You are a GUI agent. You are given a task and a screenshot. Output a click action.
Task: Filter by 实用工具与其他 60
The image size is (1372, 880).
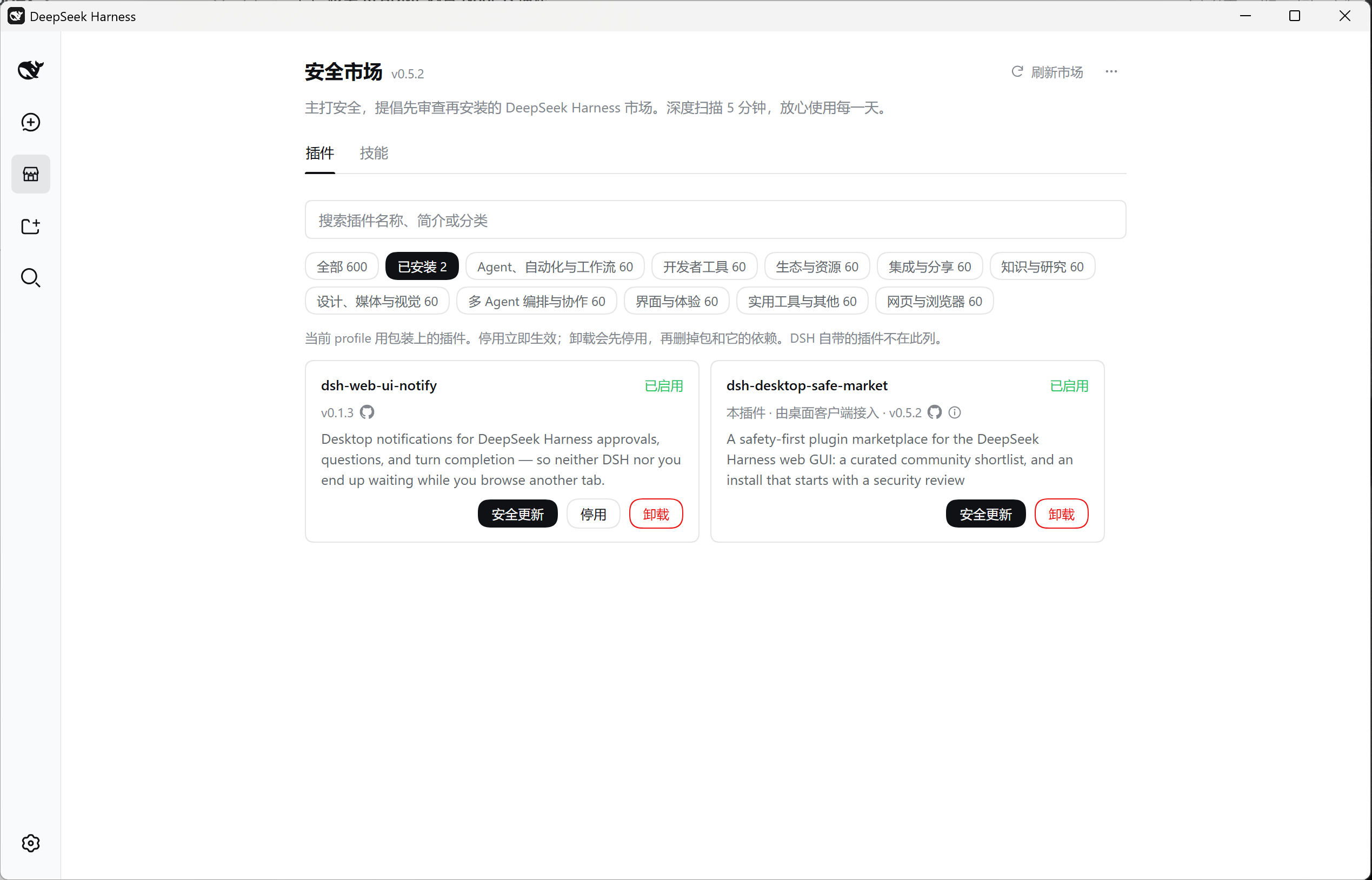(802, 301)
